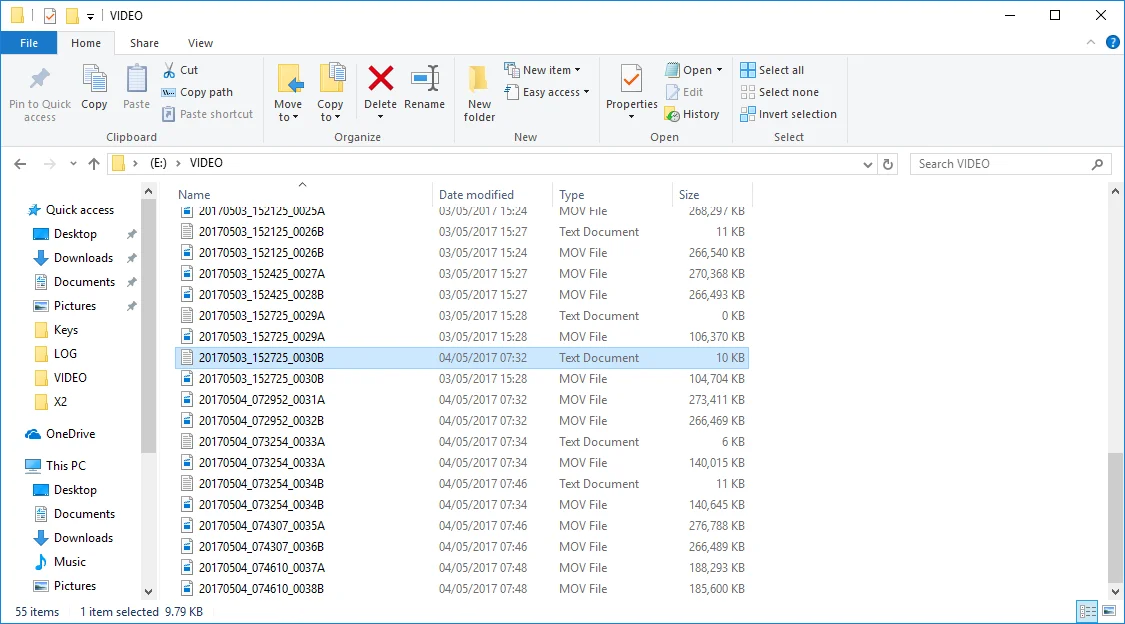Viewport: 1125px width, 624px height.
Task: Open the Keys folder in sidebar
Action: pos(65,330)
